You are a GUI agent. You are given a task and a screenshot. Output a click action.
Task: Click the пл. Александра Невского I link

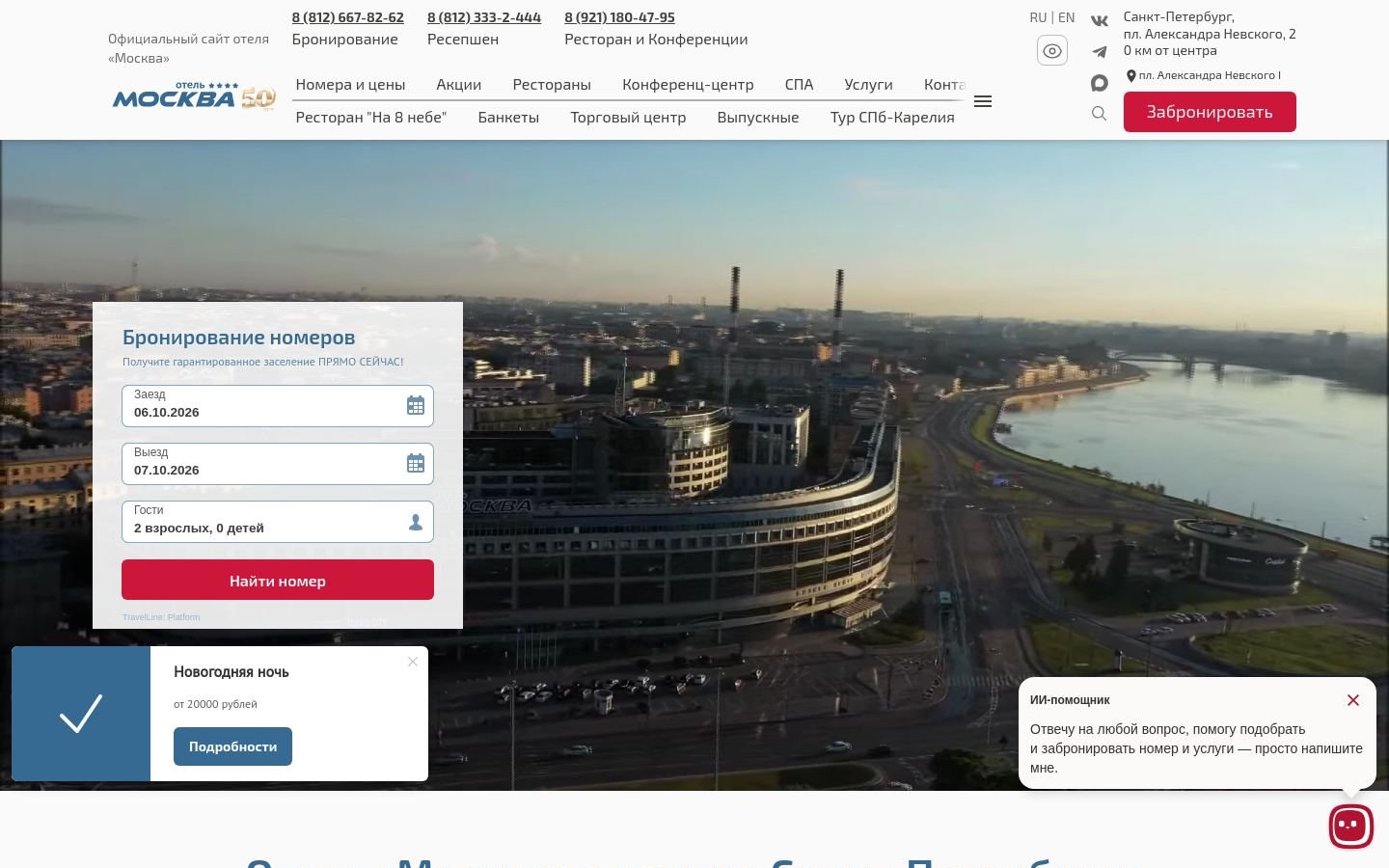[x=1210, y=75]
